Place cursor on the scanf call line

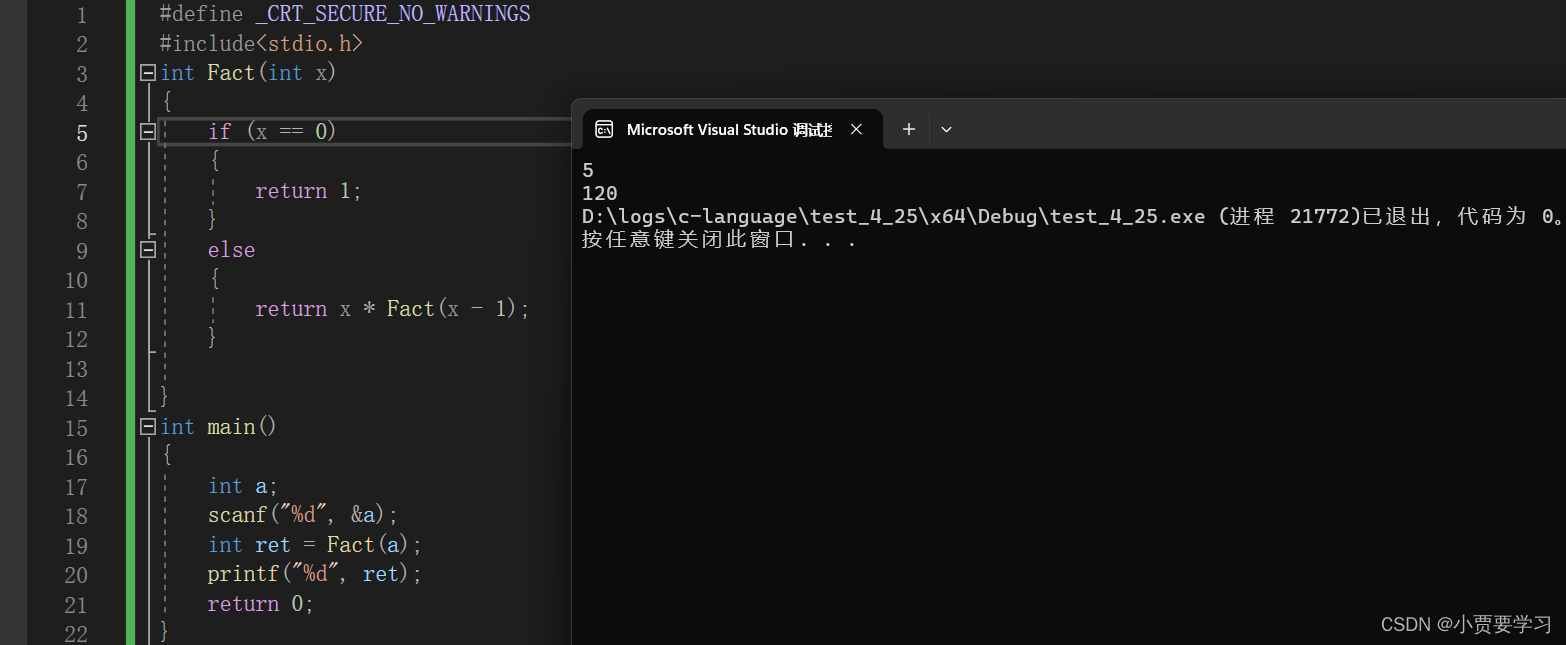click(303, 515)
